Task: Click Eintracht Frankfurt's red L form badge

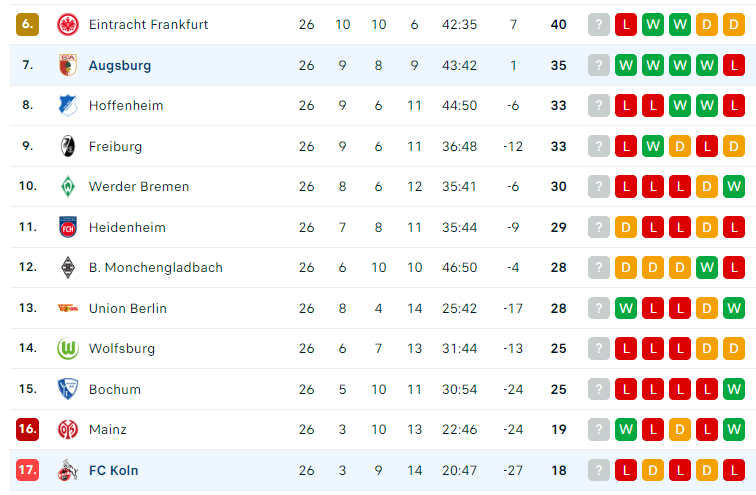Action: [626, 25]
